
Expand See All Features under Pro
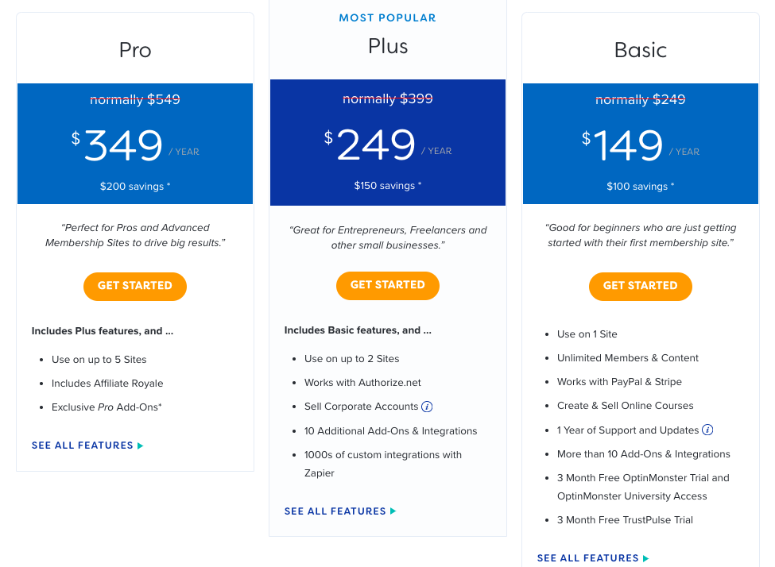click(x=83, y=445)
